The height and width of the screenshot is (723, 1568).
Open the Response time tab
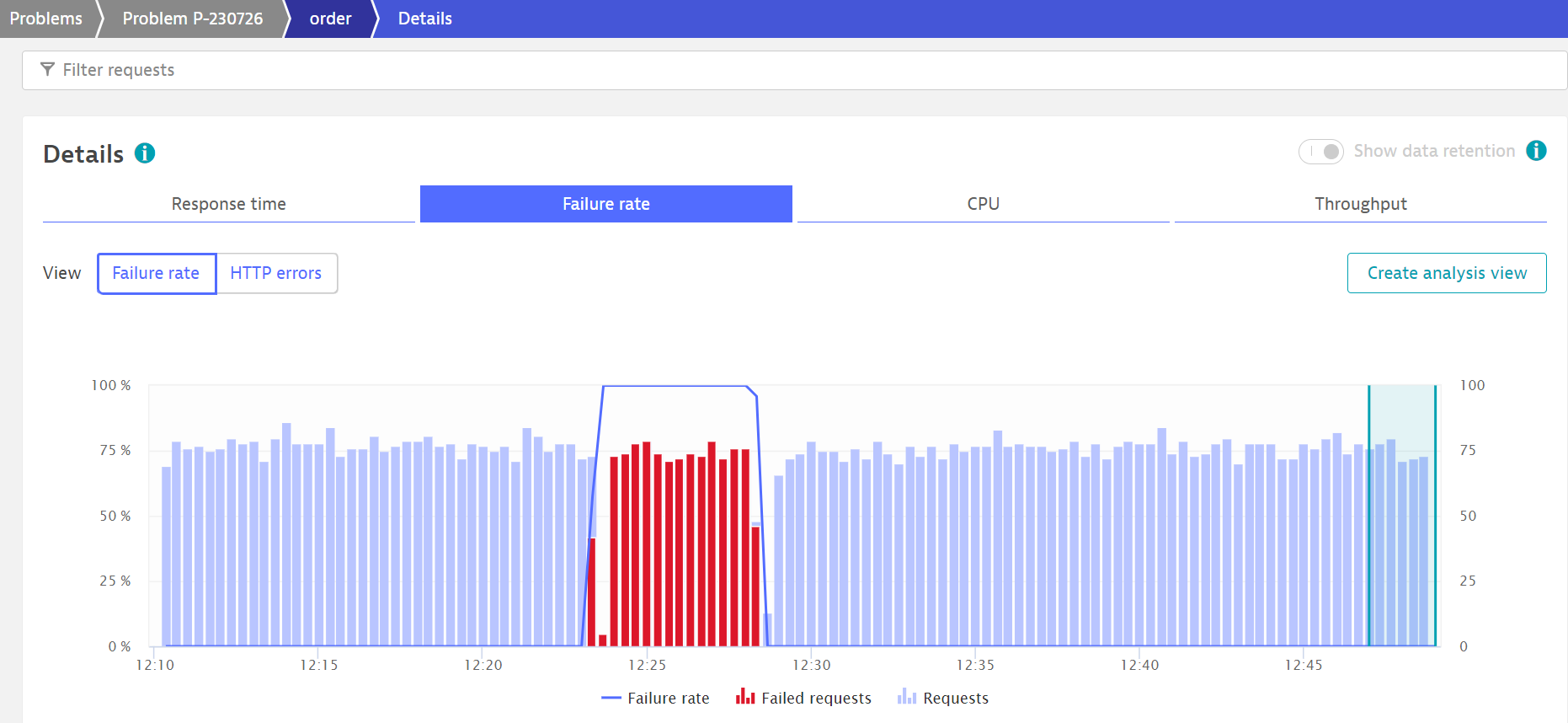[x=228, y=204]
